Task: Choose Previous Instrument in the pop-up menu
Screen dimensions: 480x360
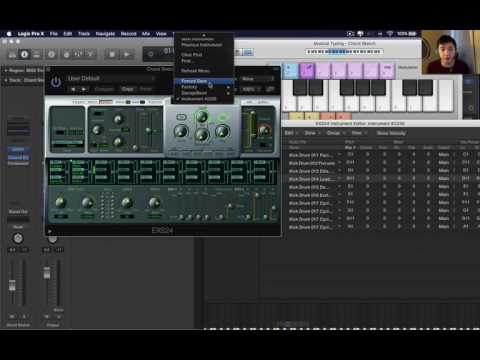Action: coord(204,45)
